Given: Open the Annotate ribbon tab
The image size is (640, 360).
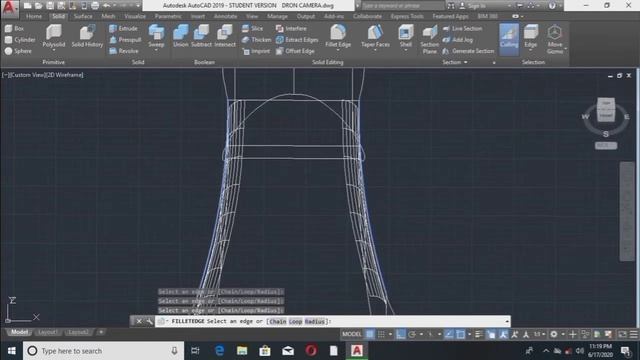Looking at the screenshot, I should click(225, 16).
